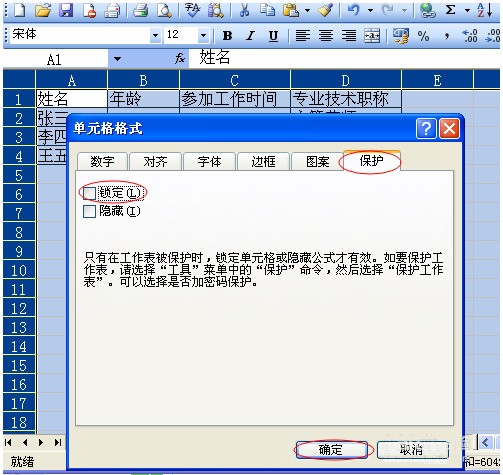The image size is (503, 475).
Task: Check the 锁定(L) checkbox
Action: pyautogui.click(x=89, y=193)
